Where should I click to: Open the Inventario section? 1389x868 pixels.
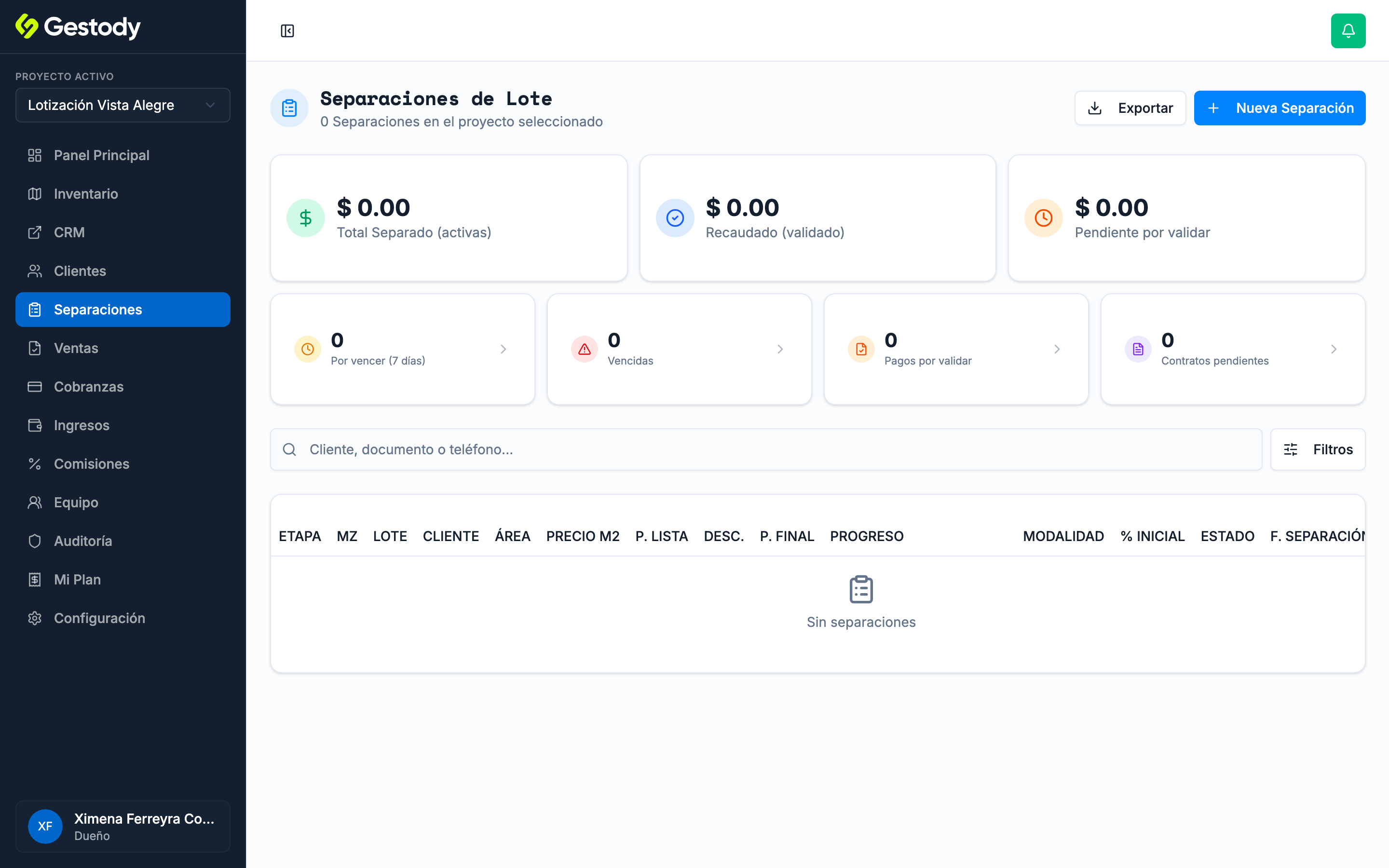point(123,193)
